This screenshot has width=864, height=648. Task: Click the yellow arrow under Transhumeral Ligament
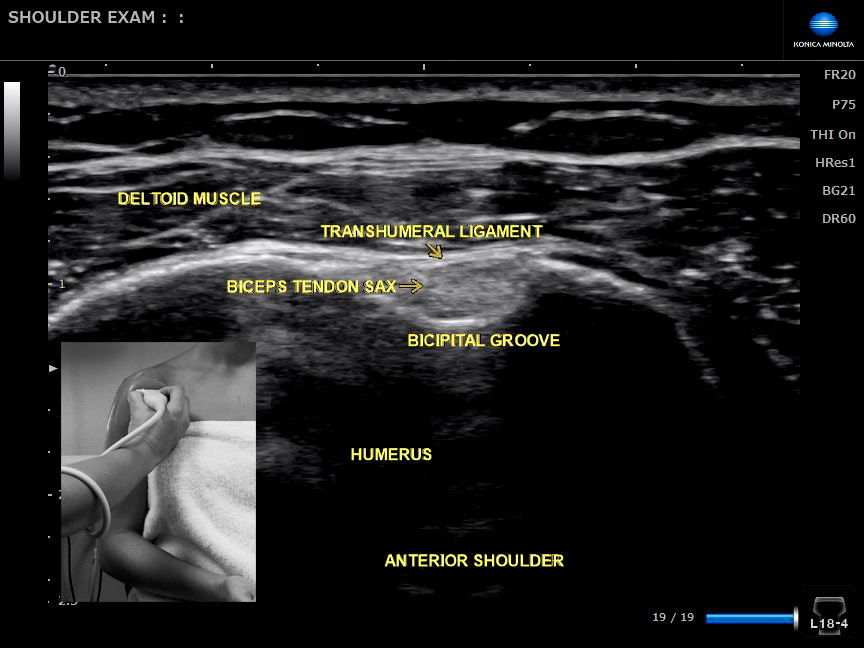pyautogui.click(x=435, y=251)
